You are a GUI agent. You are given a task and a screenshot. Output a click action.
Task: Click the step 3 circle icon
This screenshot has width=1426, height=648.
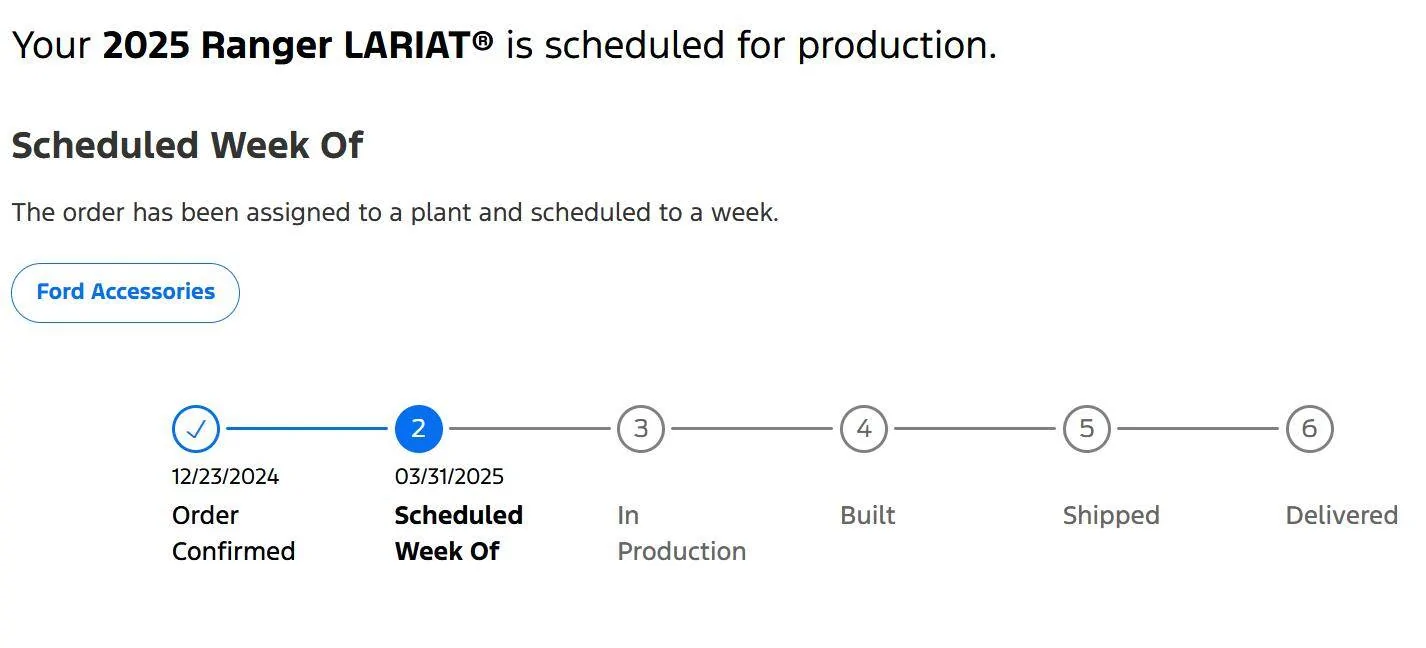coord(641,429)
